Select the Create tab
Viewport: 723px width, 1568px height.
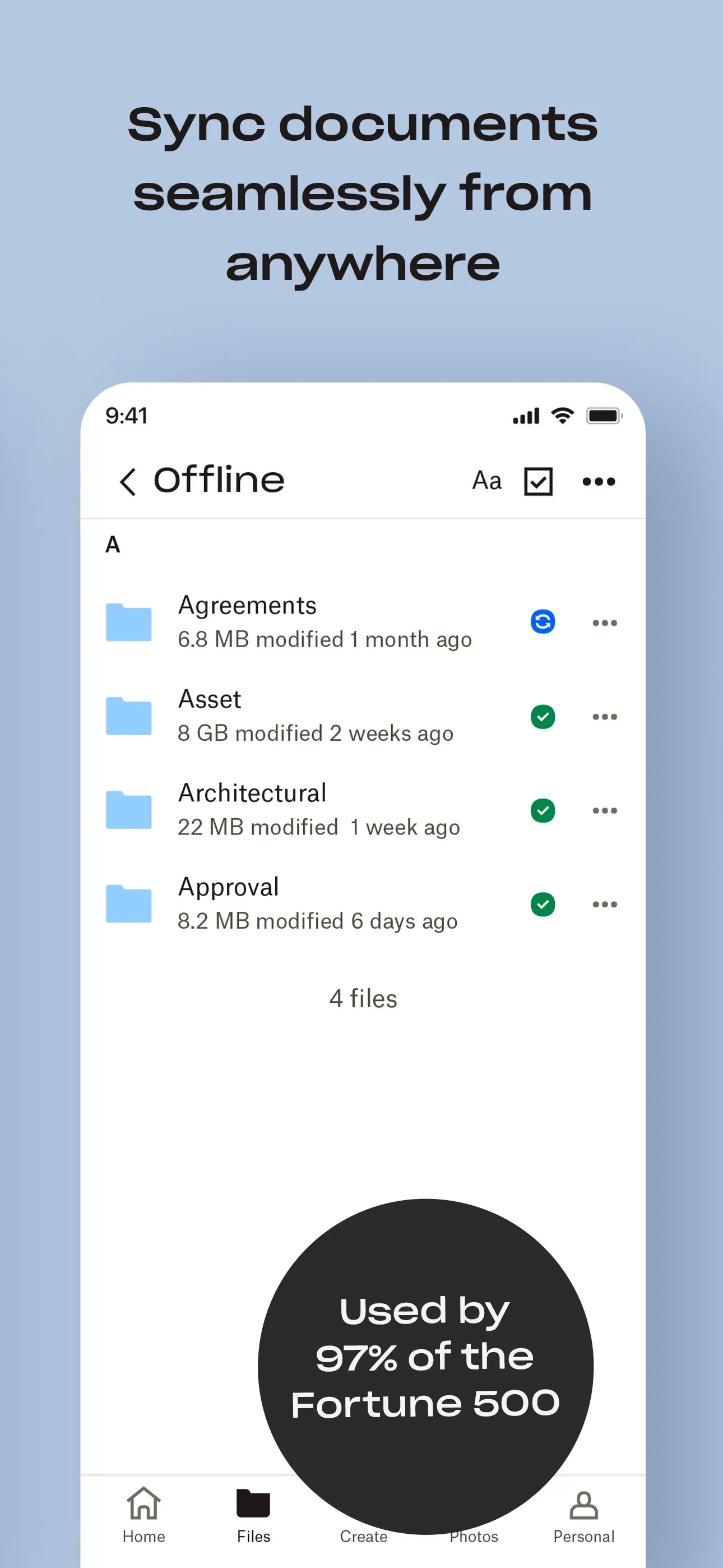pyautogui.click(x=363, y=1537)
